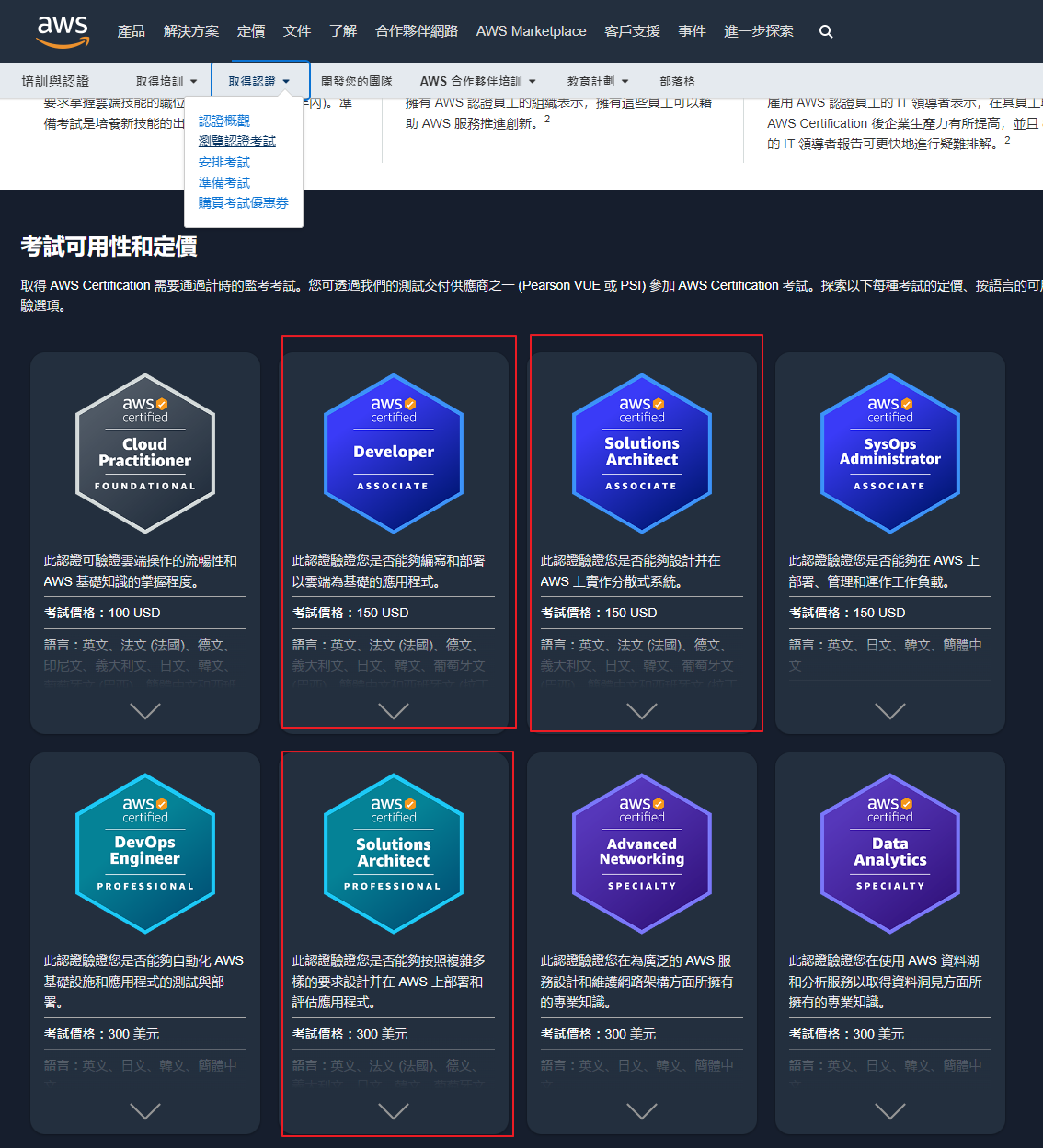The width and height of the screenshot is (1043, 1148).
Task: Expand the Developer card details chevron
Action: pos(394,711)
